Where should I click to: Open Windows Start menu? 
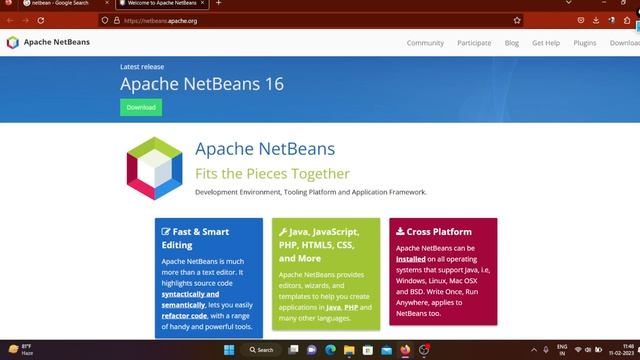click(x=229, y=350)
